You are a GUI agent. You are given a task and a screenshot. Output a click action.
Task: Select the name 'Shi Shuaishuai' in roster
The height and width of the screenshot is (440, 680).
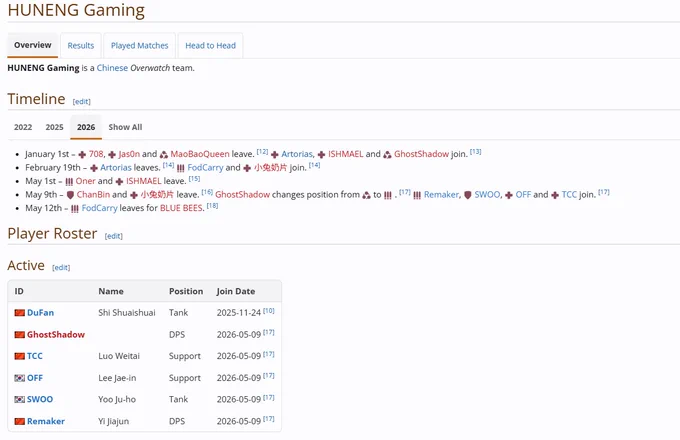127,313
